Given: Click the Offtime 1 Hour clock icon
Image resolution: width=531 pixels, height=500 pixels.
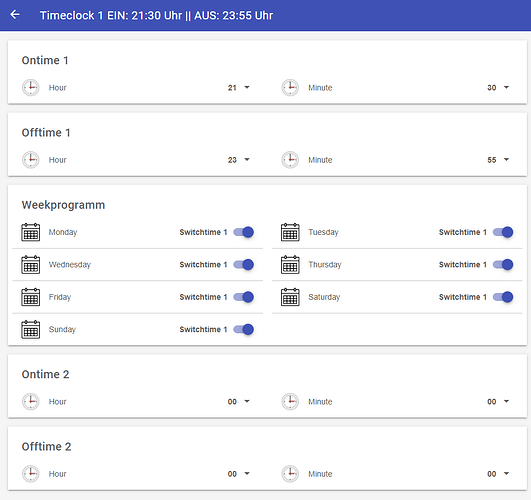Looking at the screenshot, I should coord(31,160).
